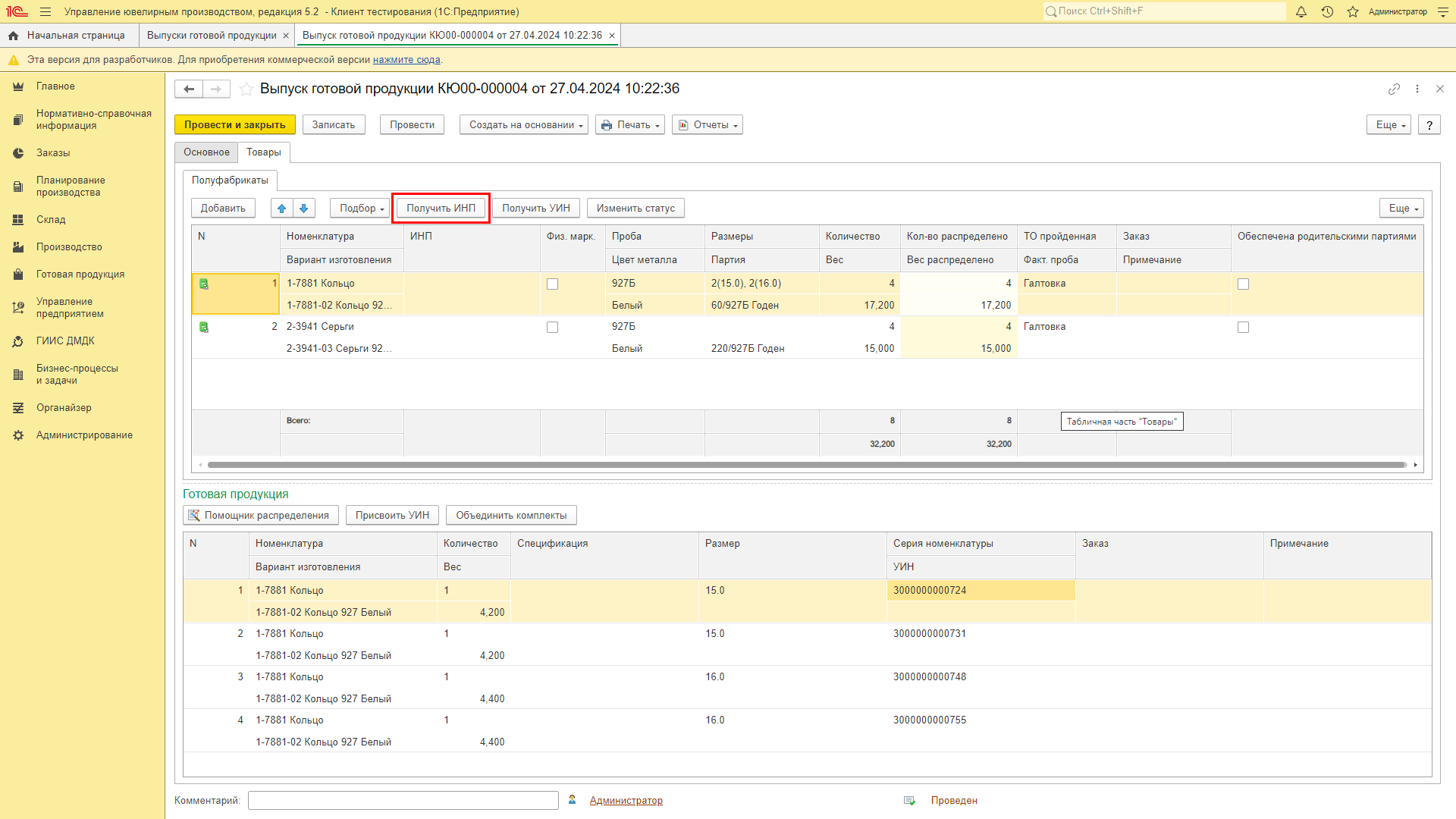The width and height of the screenshot is (1456, 819).
Task: Open Управление предприятием section
Action: pos(70,308)
